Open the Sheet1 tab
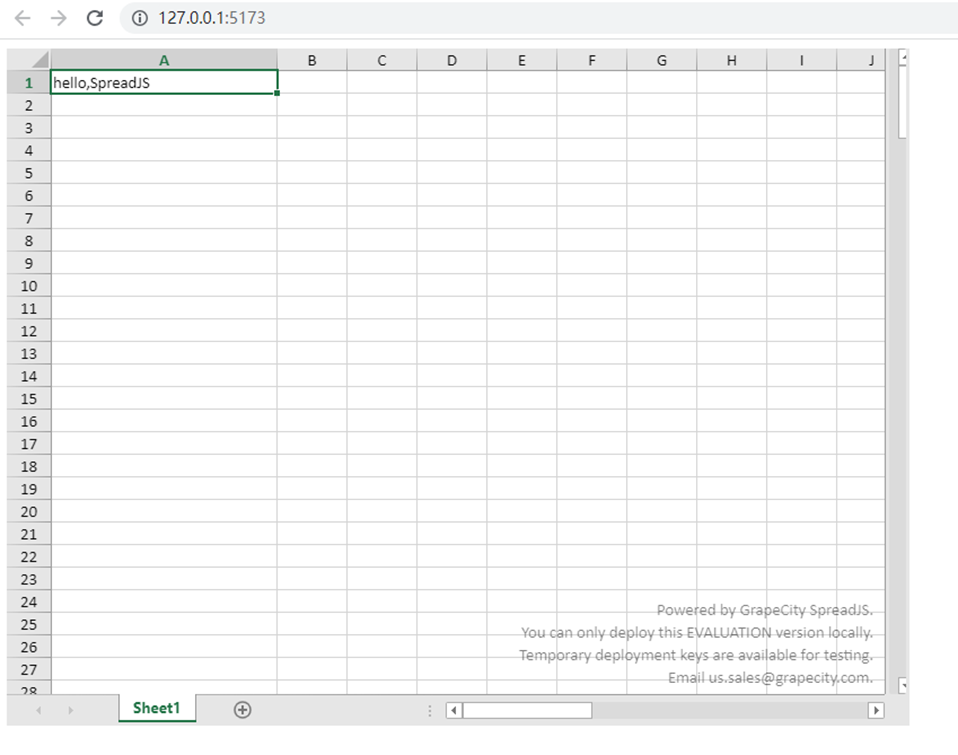Viewport: 958px width, 755px height. coord(157,708)
